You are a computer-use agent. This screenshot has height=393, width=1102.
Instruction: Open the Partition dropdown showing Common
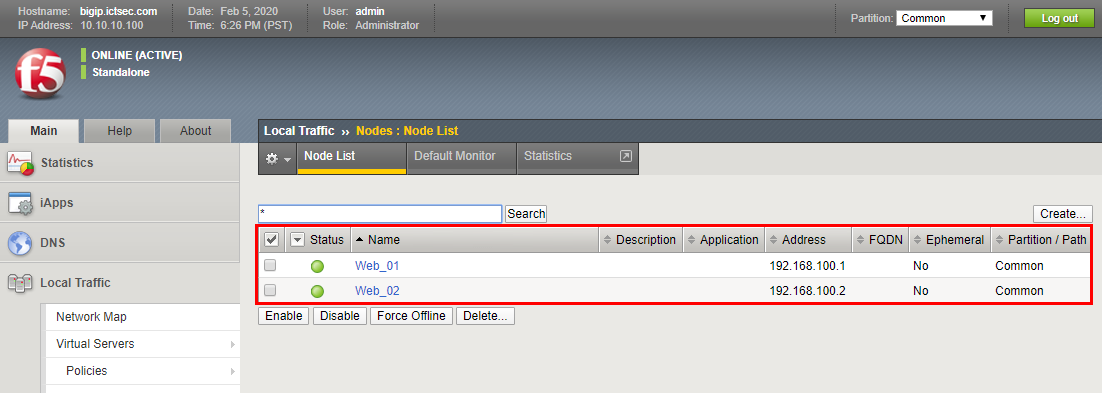[x=944, y=18]
